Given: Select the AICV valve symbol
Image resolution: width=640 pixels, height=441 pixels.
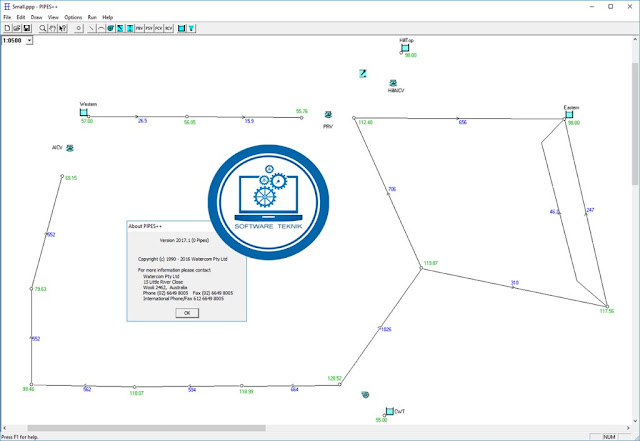Looking at the screenshot, I should pyautogui.click(x=70, y=148).
